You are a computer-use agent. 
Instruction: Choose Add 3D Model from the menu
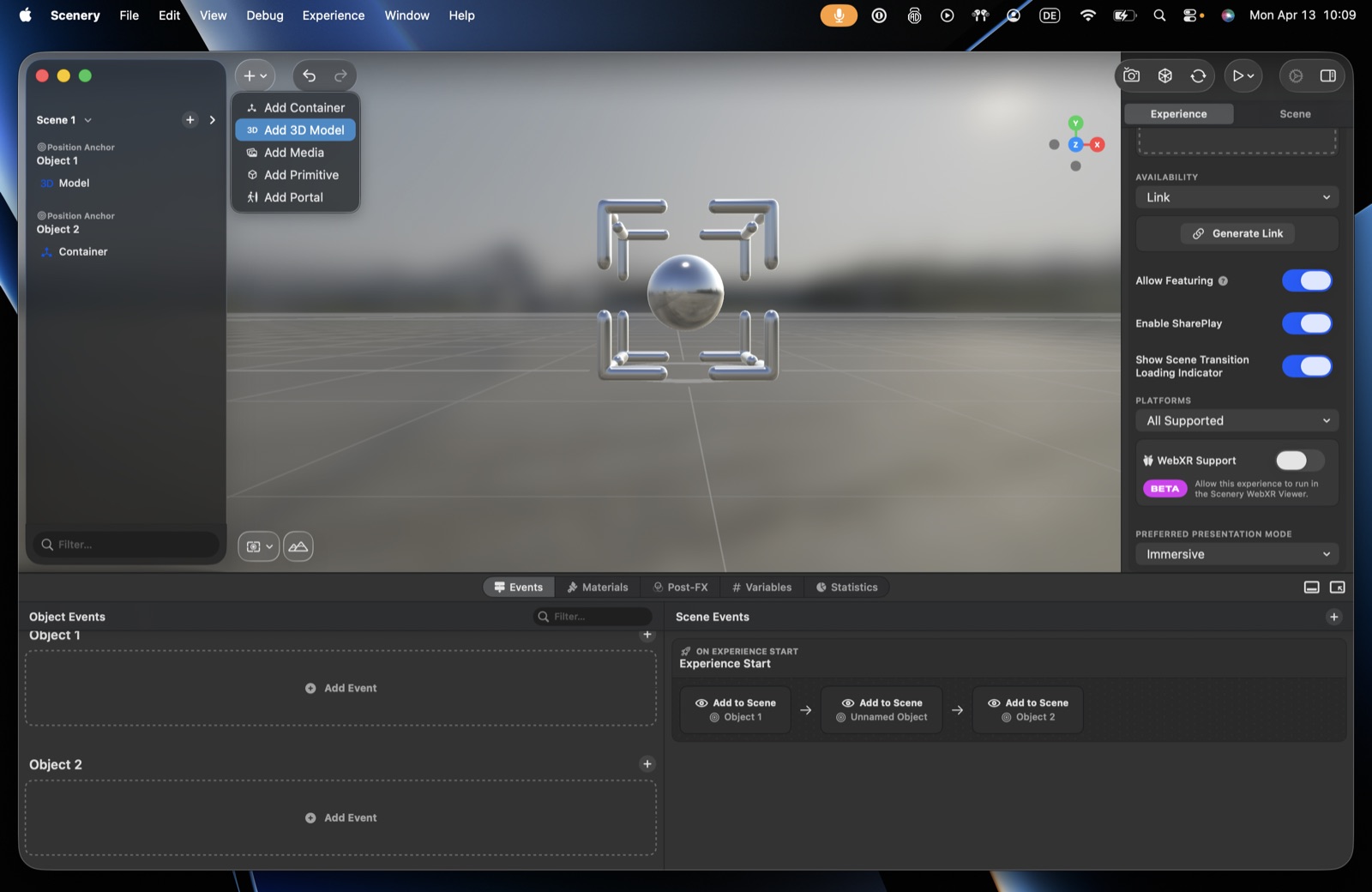coord(295,130)
